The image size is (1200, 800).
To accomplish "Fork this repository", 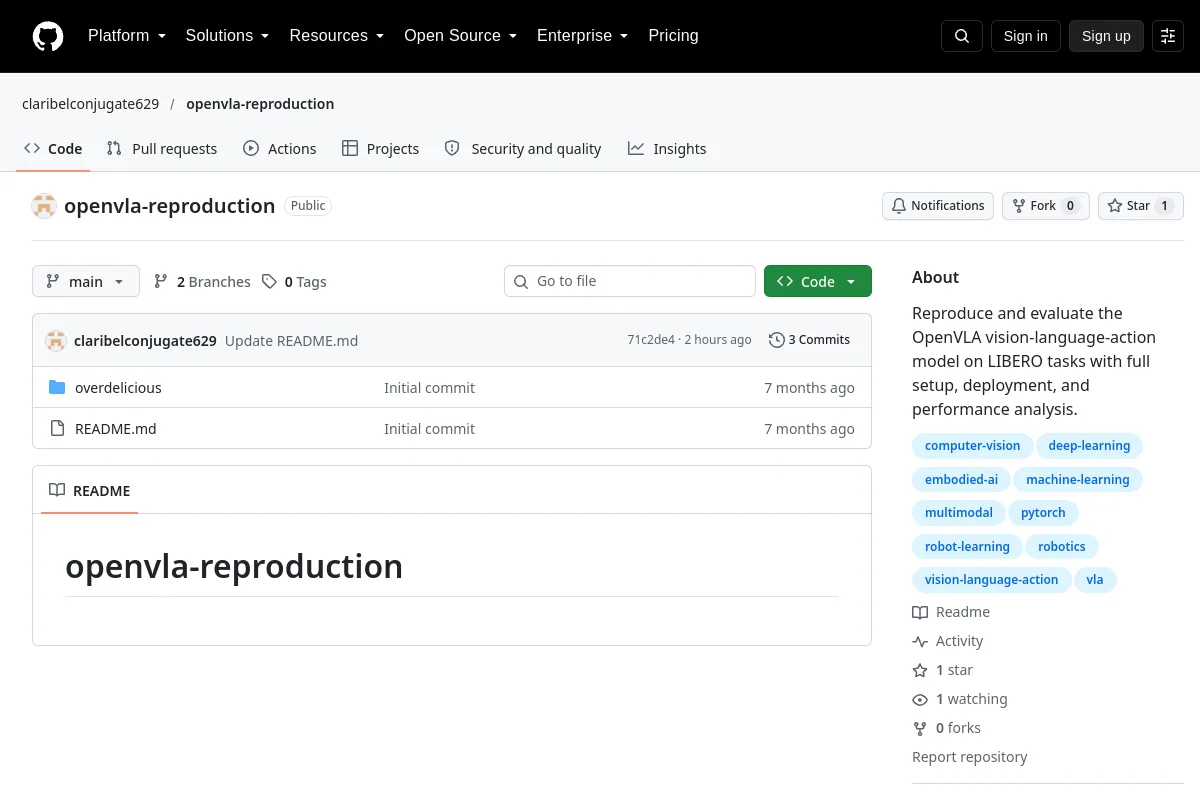I will (1045, 206).
